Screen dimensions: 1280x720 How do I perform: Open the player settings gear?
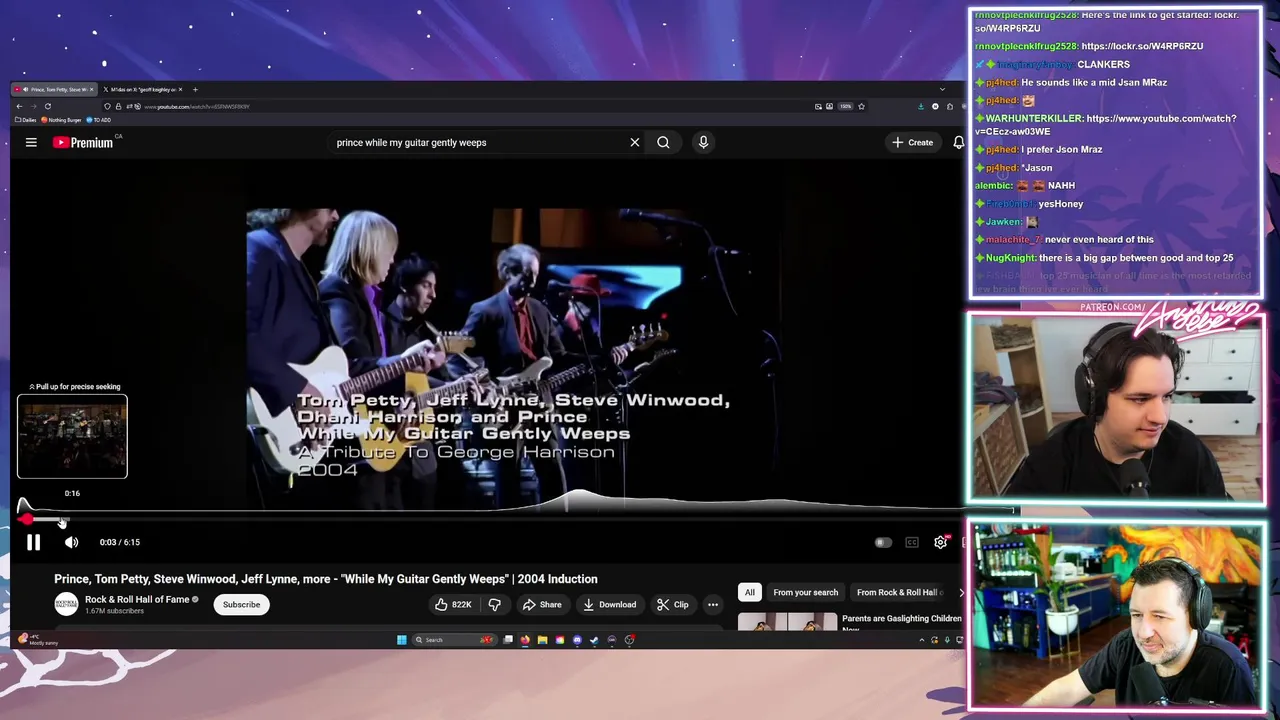tap(941, 542)
